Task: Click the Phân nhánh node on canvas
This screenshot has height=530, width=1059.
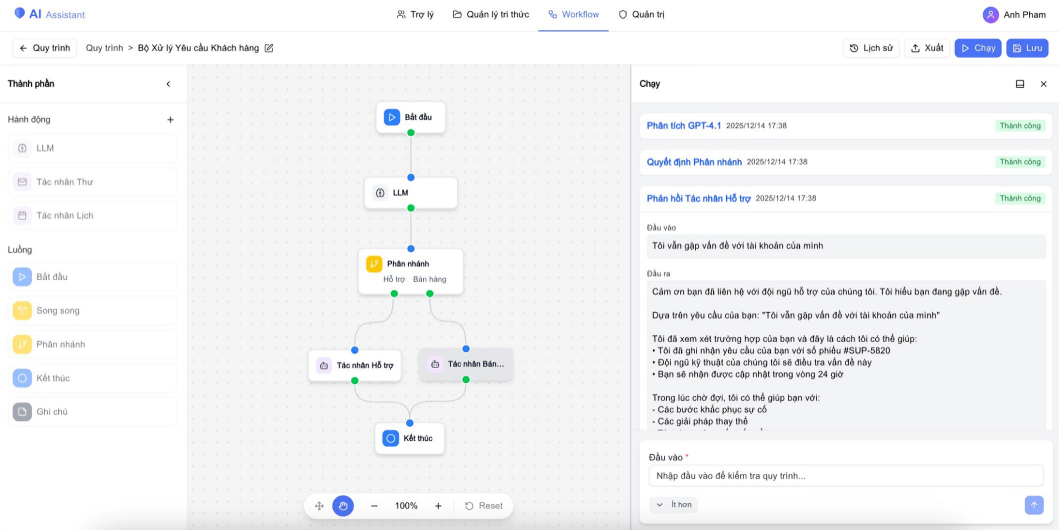Action: tap(411, 271)
